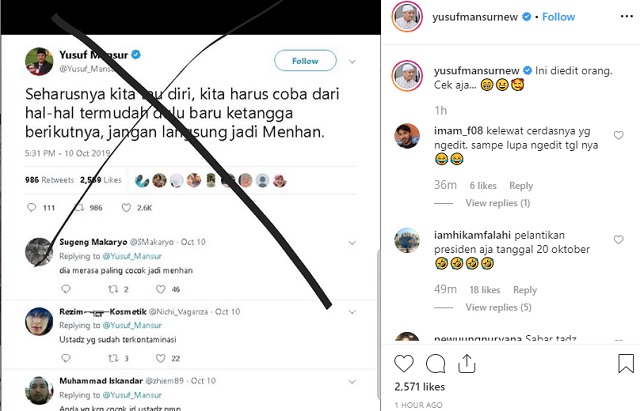Open the comment bubble icon under the post
Screen dimensions: 640x411
pos(436,363)
